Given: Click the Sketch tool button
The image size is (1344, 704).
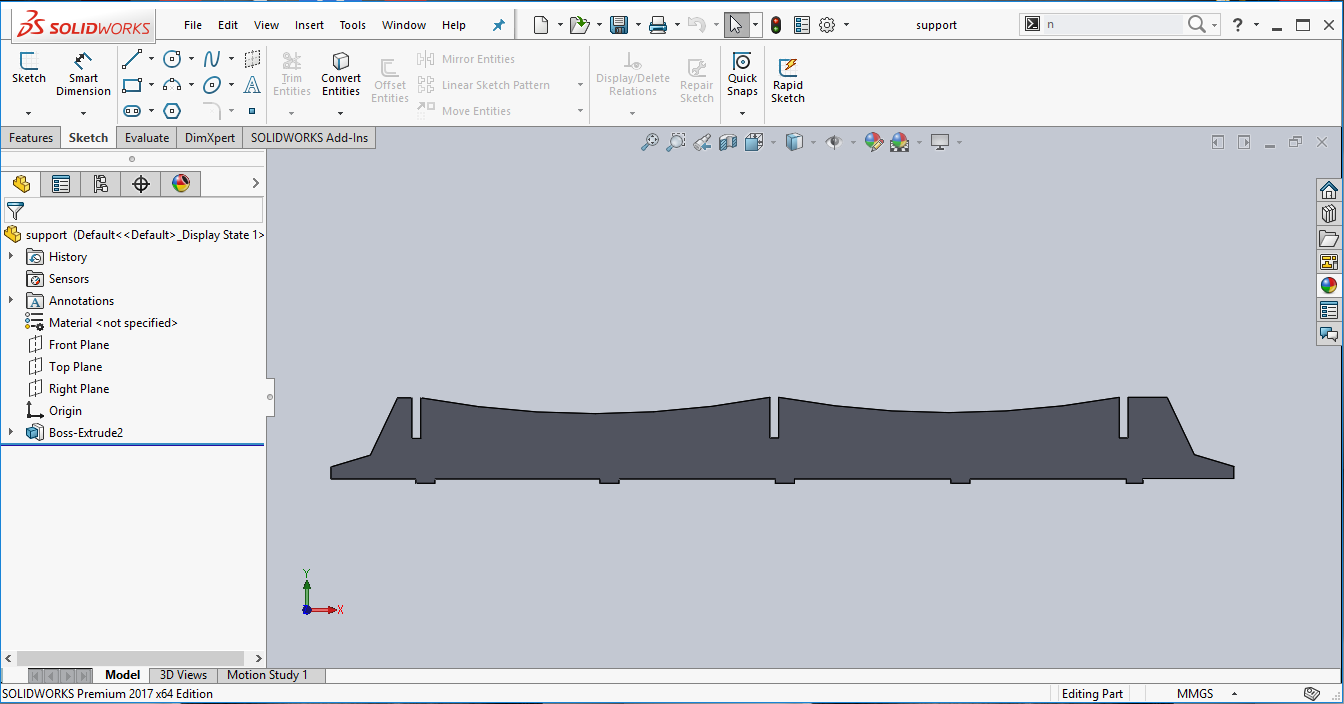Looking at the screenshot, I should point(28,68).
